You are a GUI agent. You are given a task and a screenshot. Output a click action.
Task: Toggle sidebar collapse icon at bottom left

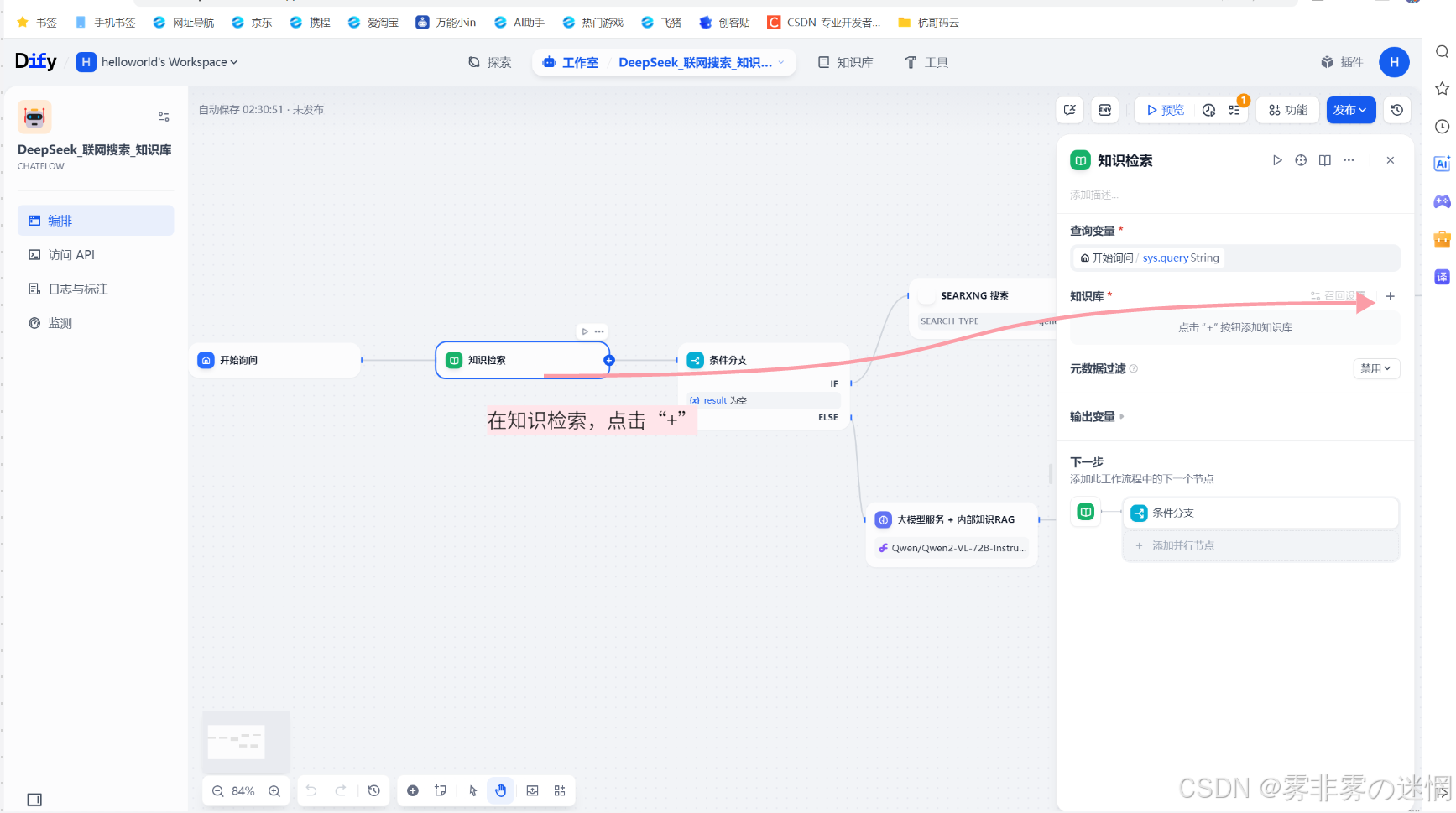(x=34, y=800)
